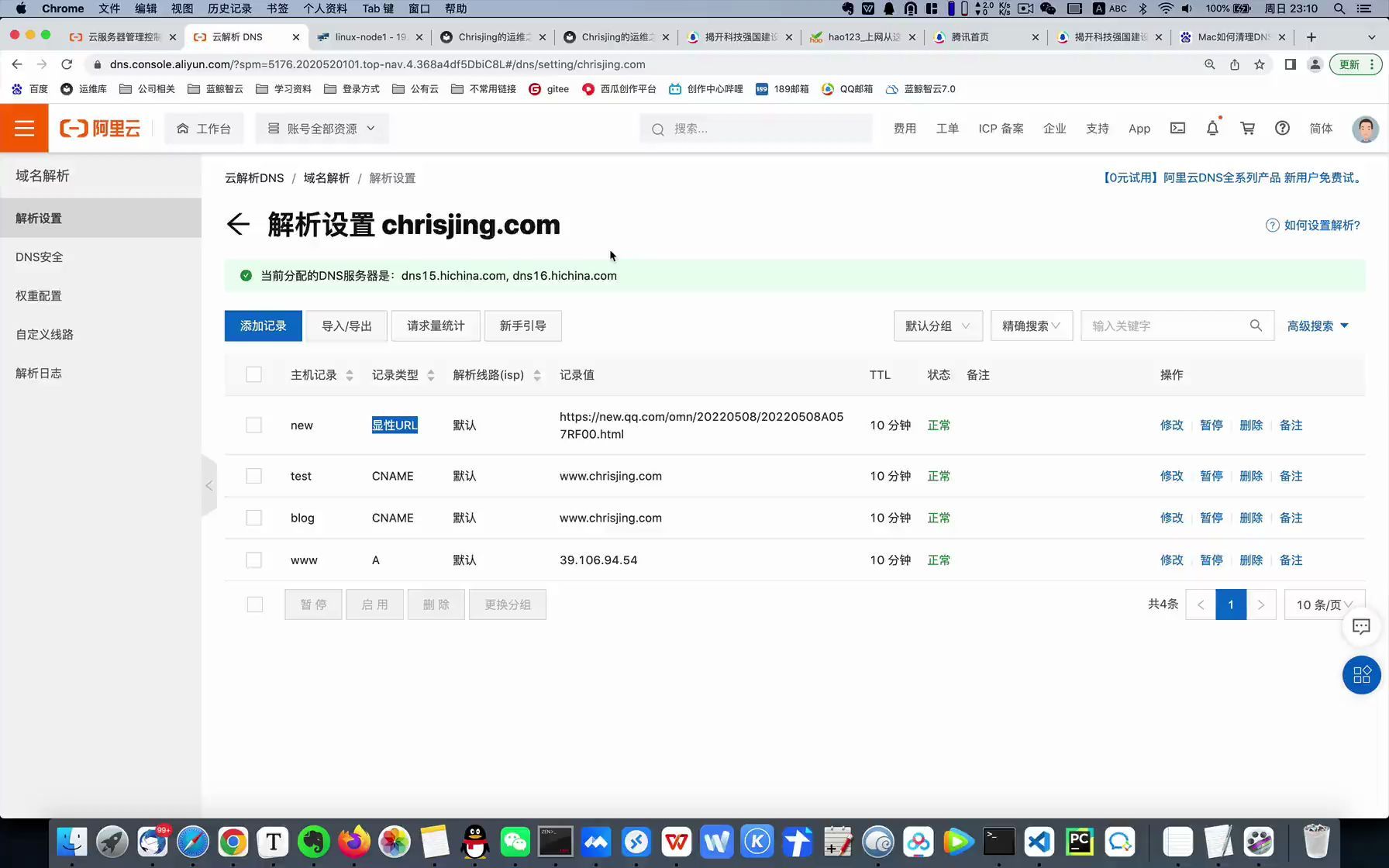Click the 添加记录 button
Screen dimensions: 1389x868
[x=263, y=325]
